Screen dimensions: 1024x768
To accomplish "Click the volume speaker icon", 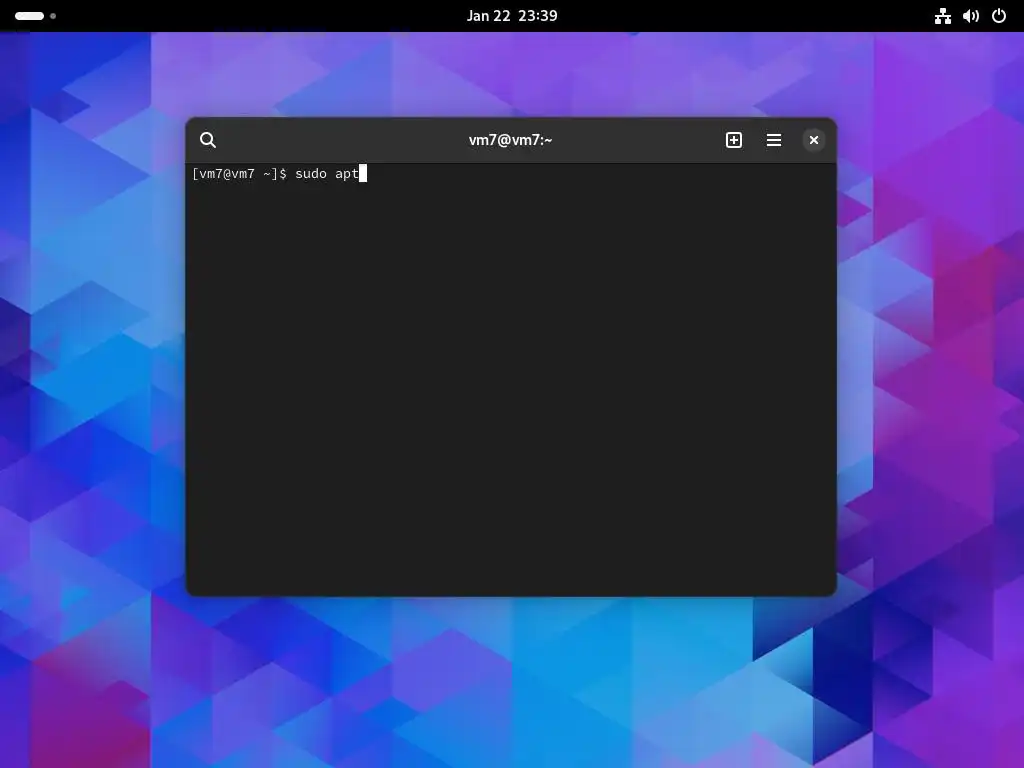I will point(970,16).
